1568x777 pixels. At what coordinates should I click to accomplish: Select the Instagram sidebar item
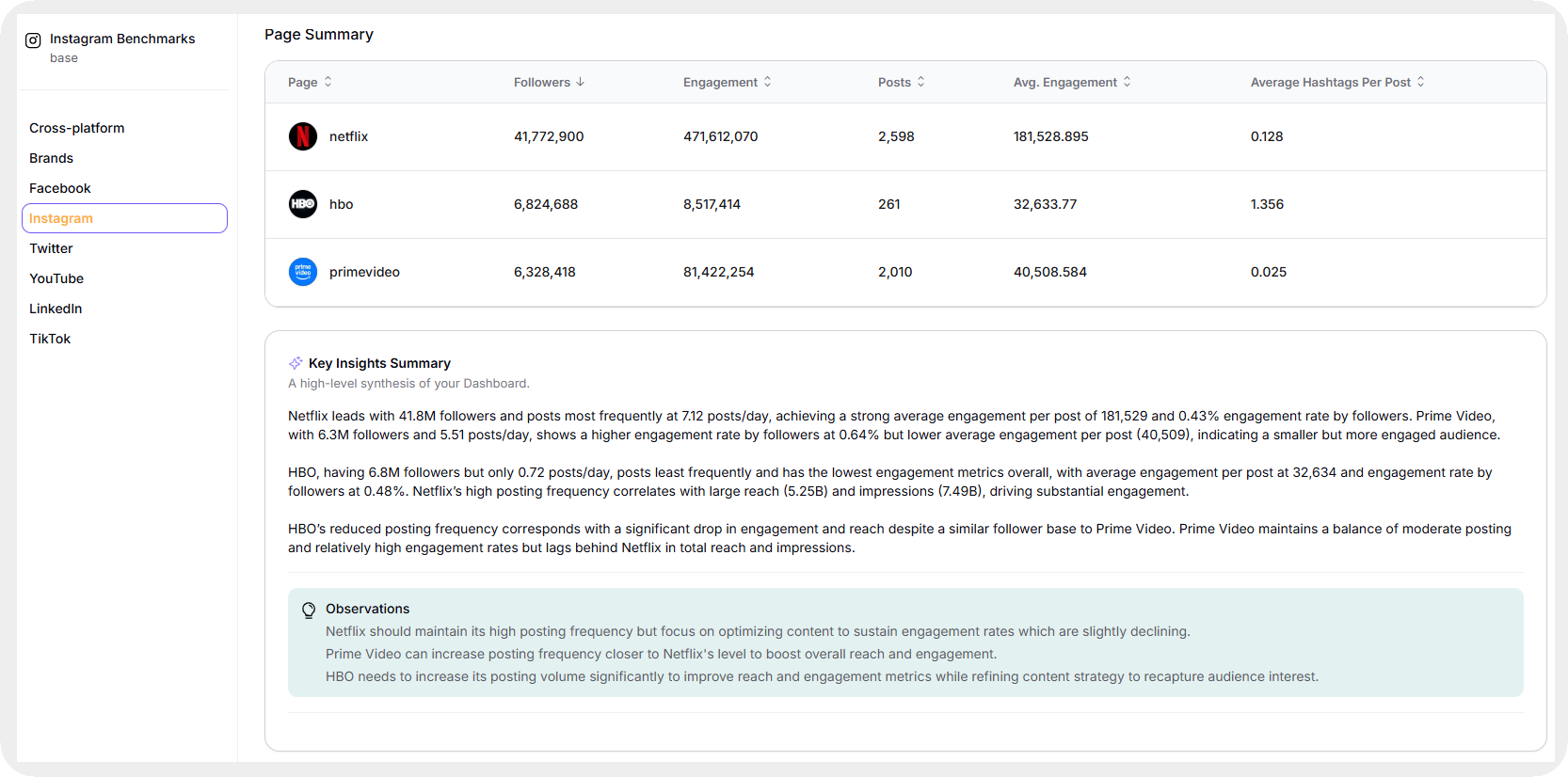coord(124,218)
